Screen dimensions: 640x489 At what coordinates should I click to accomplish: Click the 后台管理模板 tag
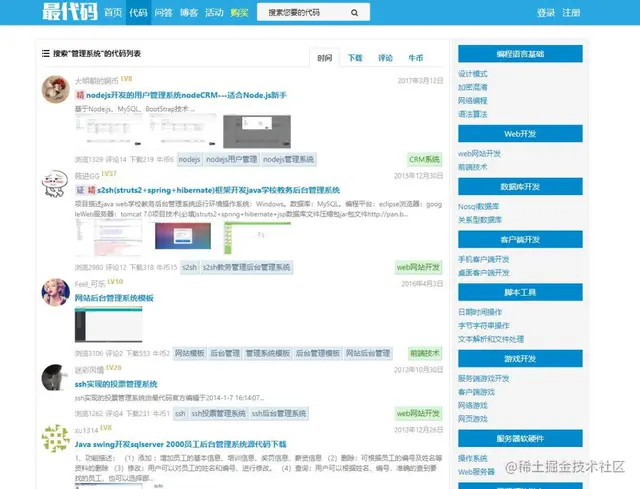[318, 353]
